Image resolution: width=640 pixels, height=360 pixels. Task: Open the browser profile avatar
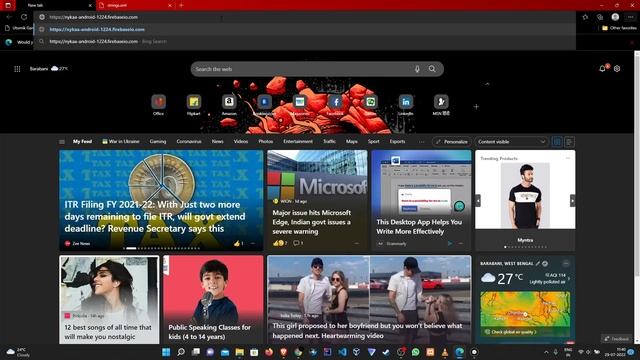(x=615, y=17)
